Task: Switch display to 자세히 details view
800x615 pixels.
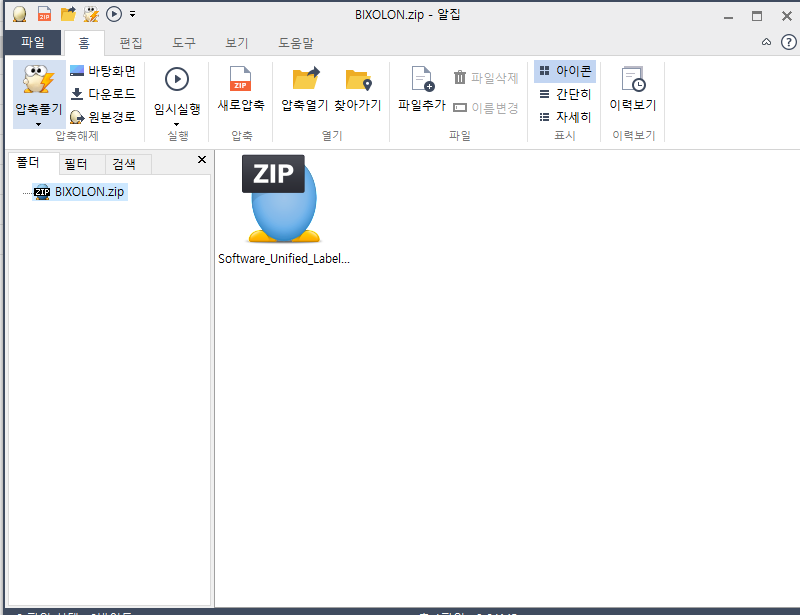Action: click(565, 117)
